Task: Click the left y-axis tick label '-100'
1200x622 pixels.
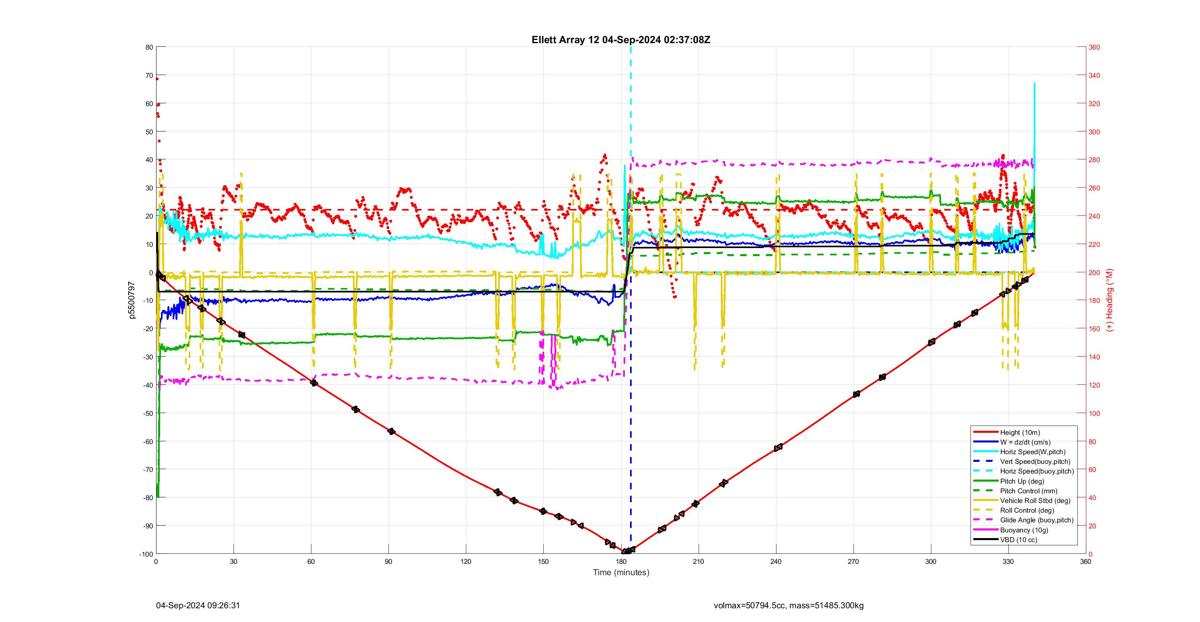Action: tap(145, 554)
